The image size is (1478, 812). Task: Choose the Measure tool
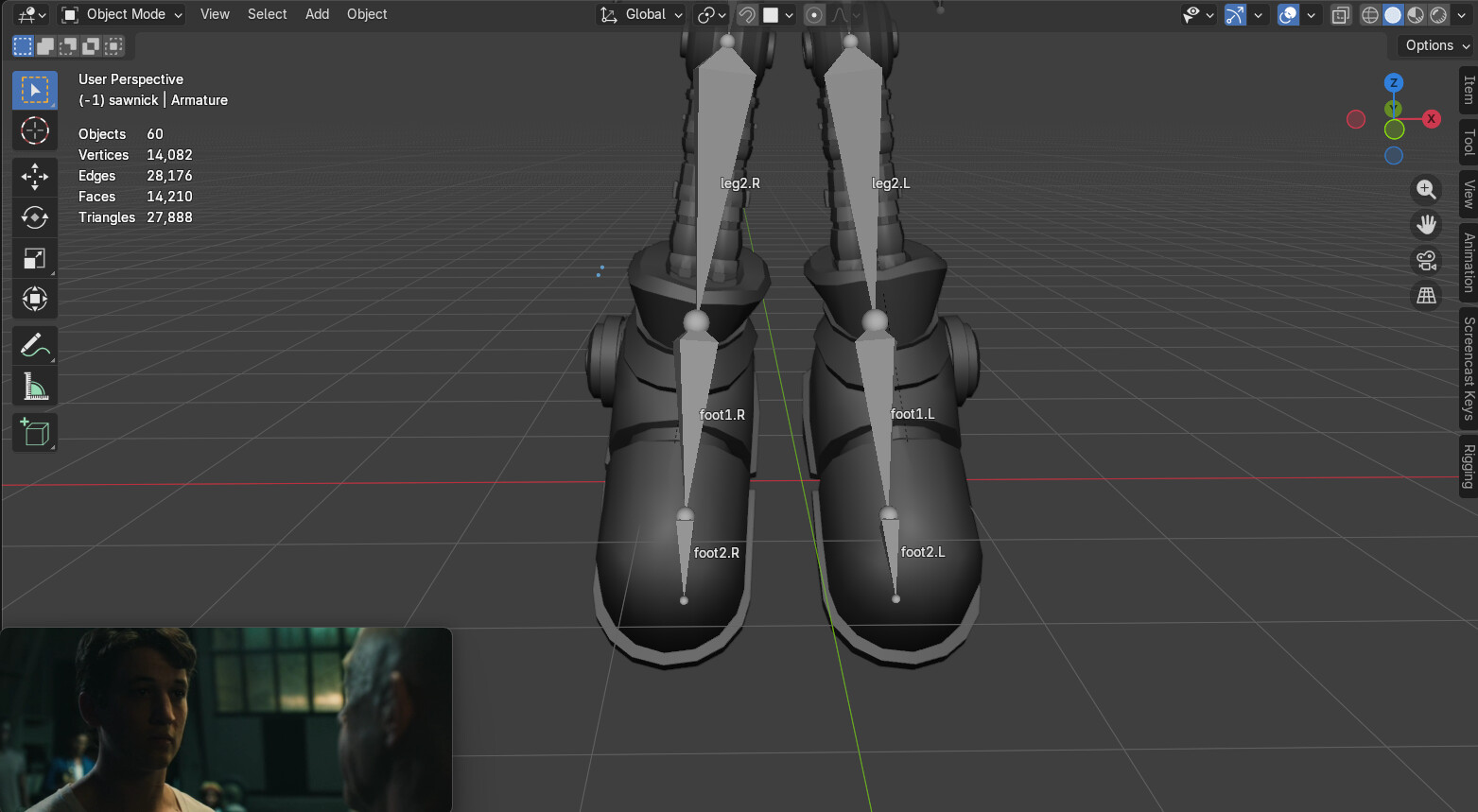click(35, 386)
